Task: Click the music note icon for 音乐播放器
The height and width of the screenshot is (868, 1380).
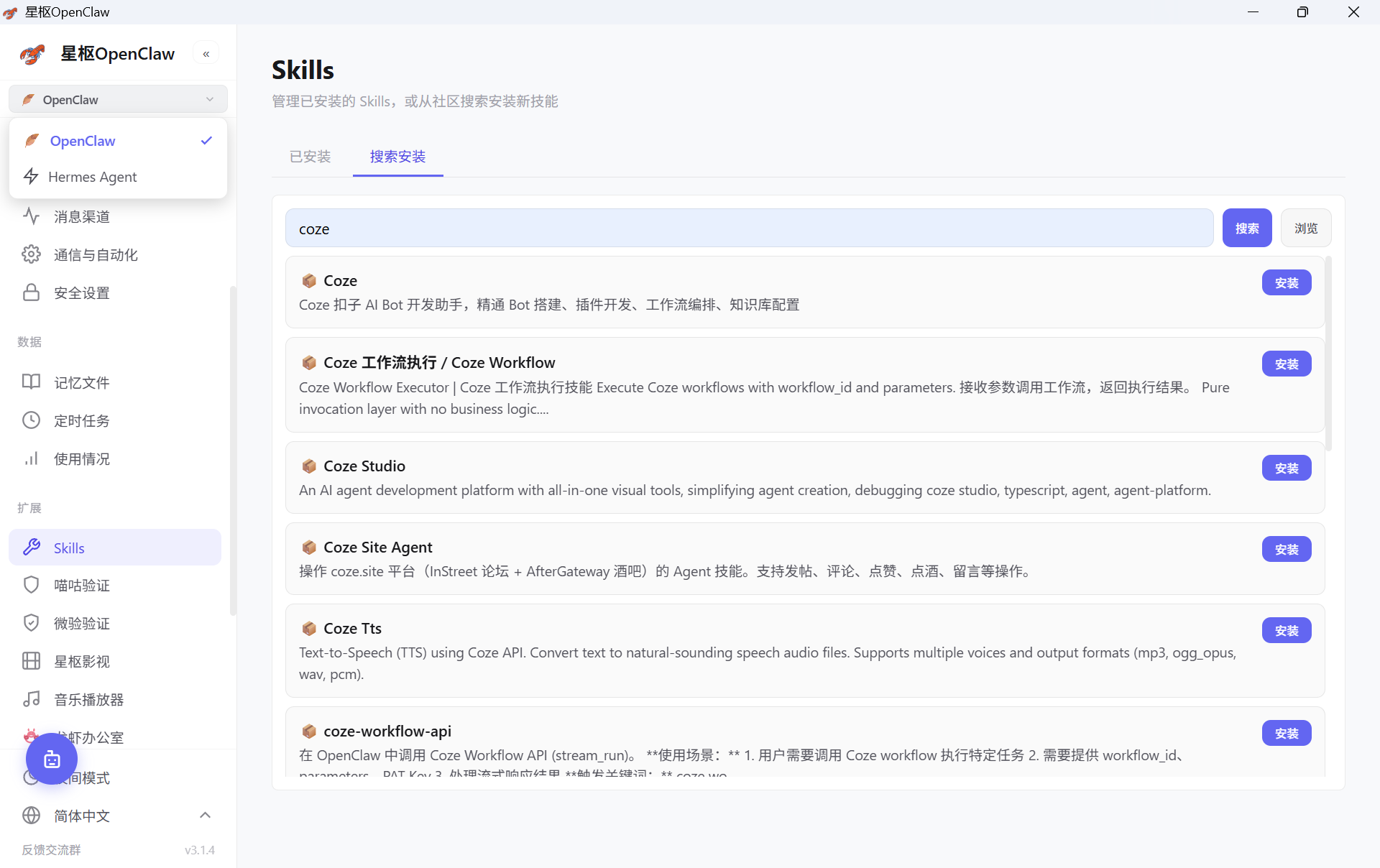Action: tap(31, 699)
